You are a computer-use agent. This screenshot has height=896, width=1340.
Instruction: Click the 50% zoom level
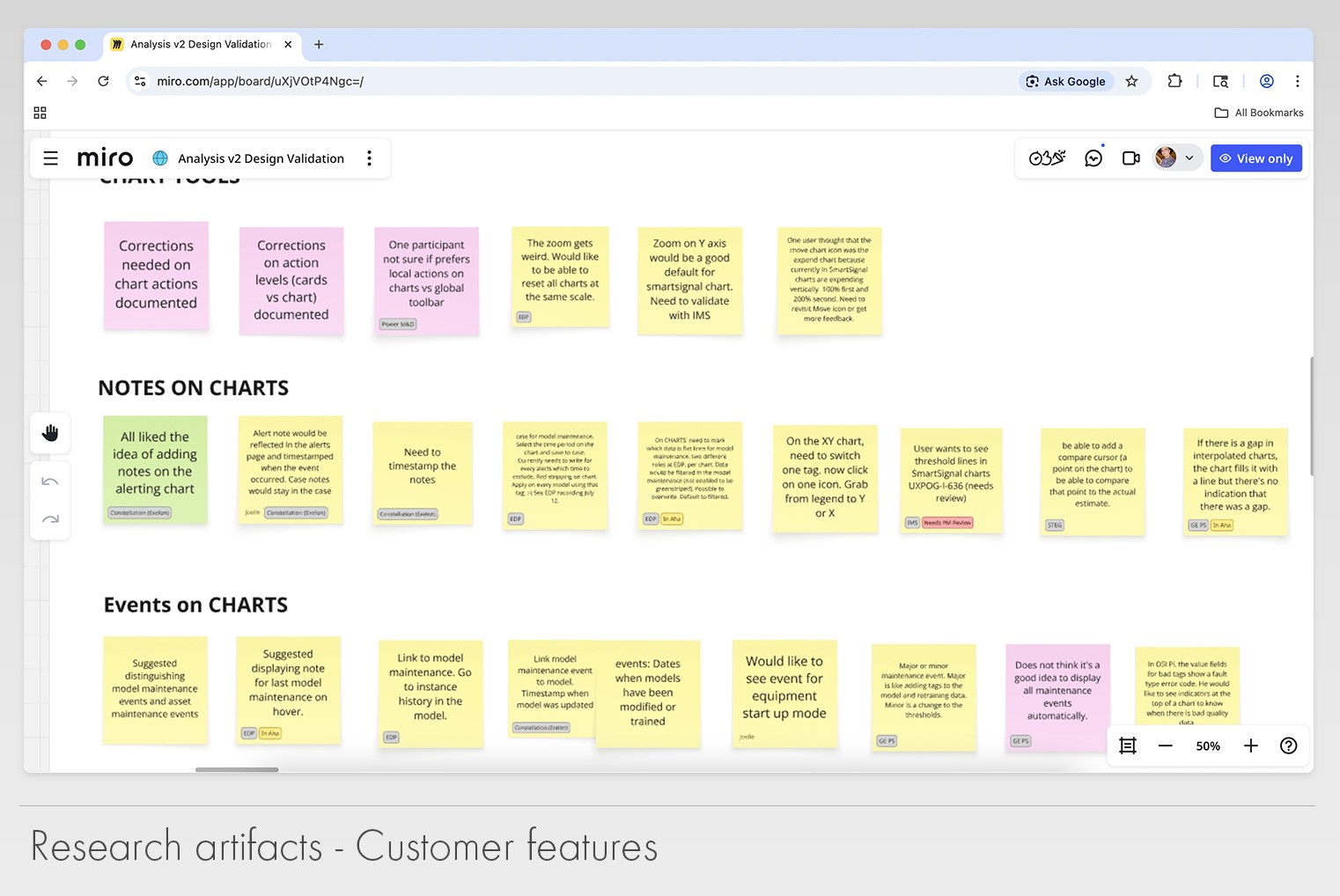pos(1208,746)
